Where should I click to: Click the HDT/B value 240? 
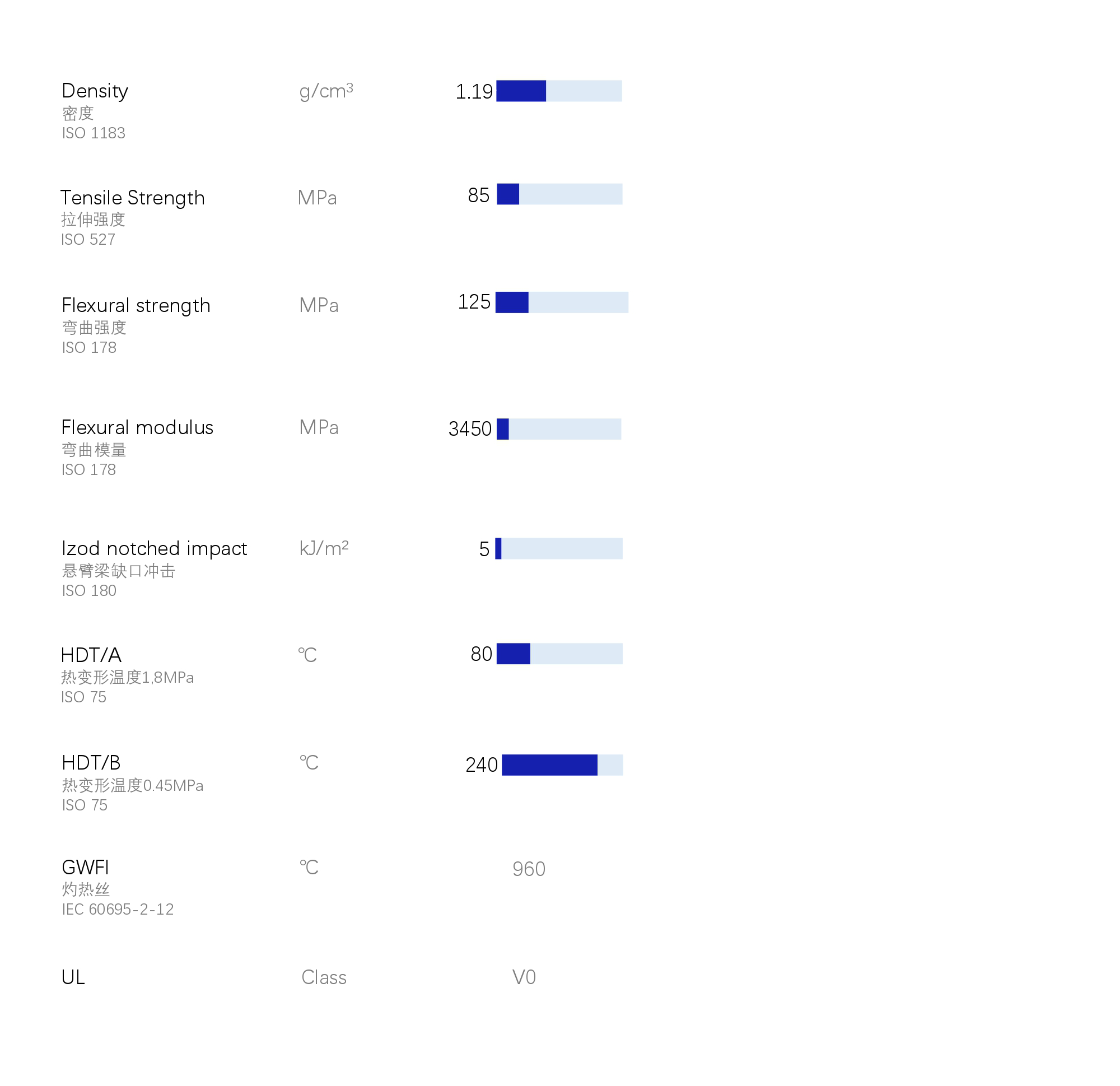(x=481, y=765)
